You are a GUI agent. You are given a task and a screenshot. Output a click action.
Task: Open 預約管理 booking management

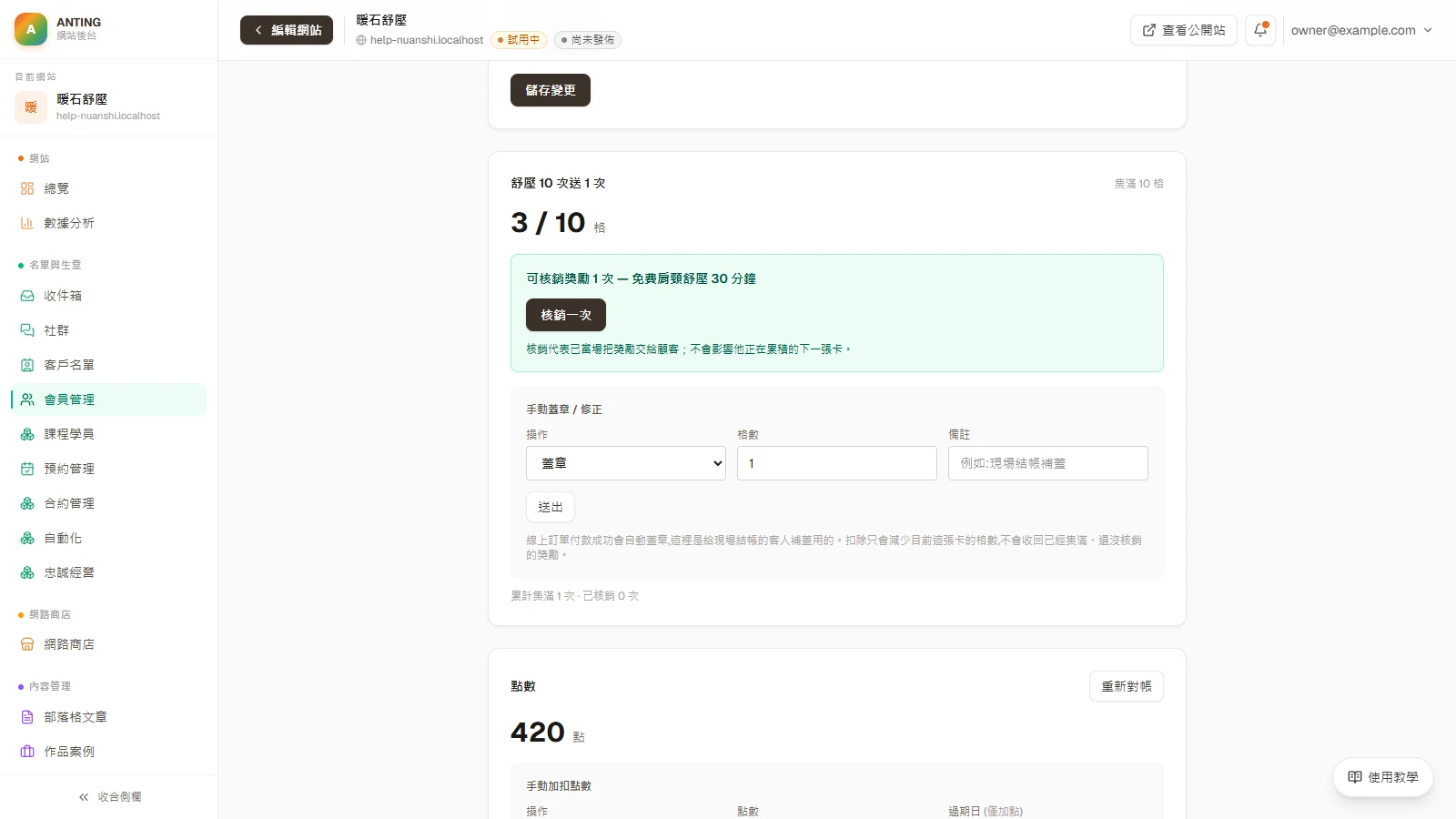point(108,469)
